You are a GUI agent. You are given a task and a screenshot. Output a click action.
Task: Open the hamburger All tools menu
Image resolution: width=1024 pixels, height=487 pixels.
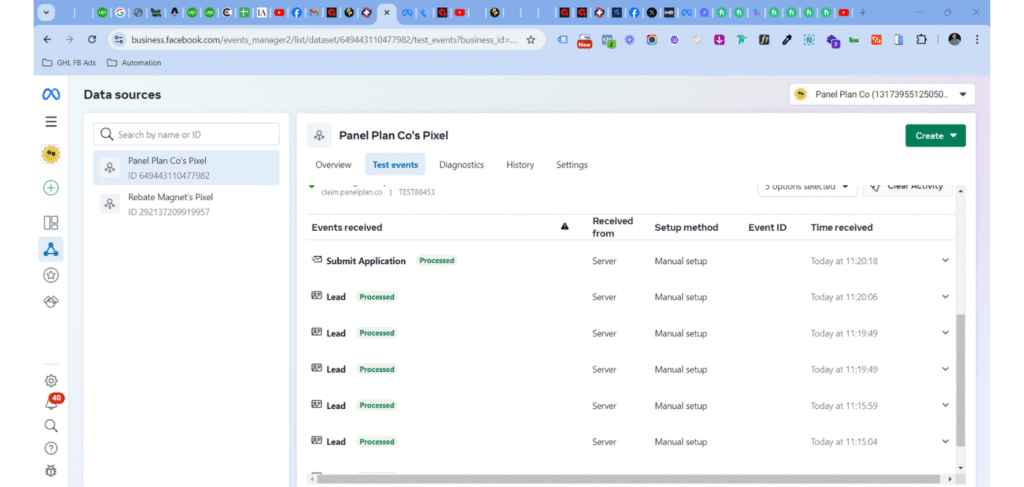click(51, 122)
